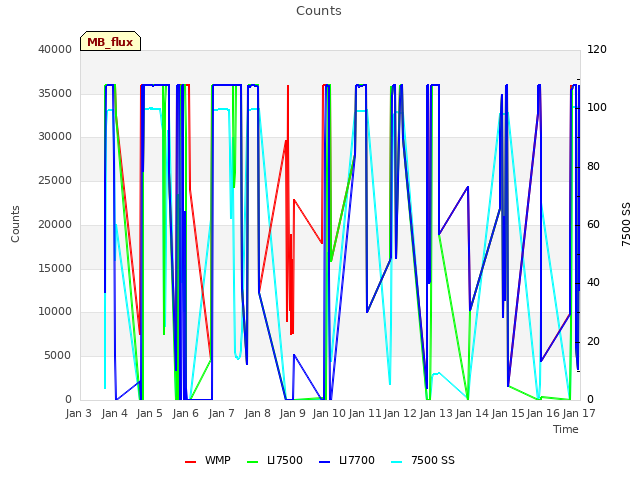Viewport: 640px width, 480px height.
Task: Toggle the LI7500 legend entry
Action: click(275, 460)
